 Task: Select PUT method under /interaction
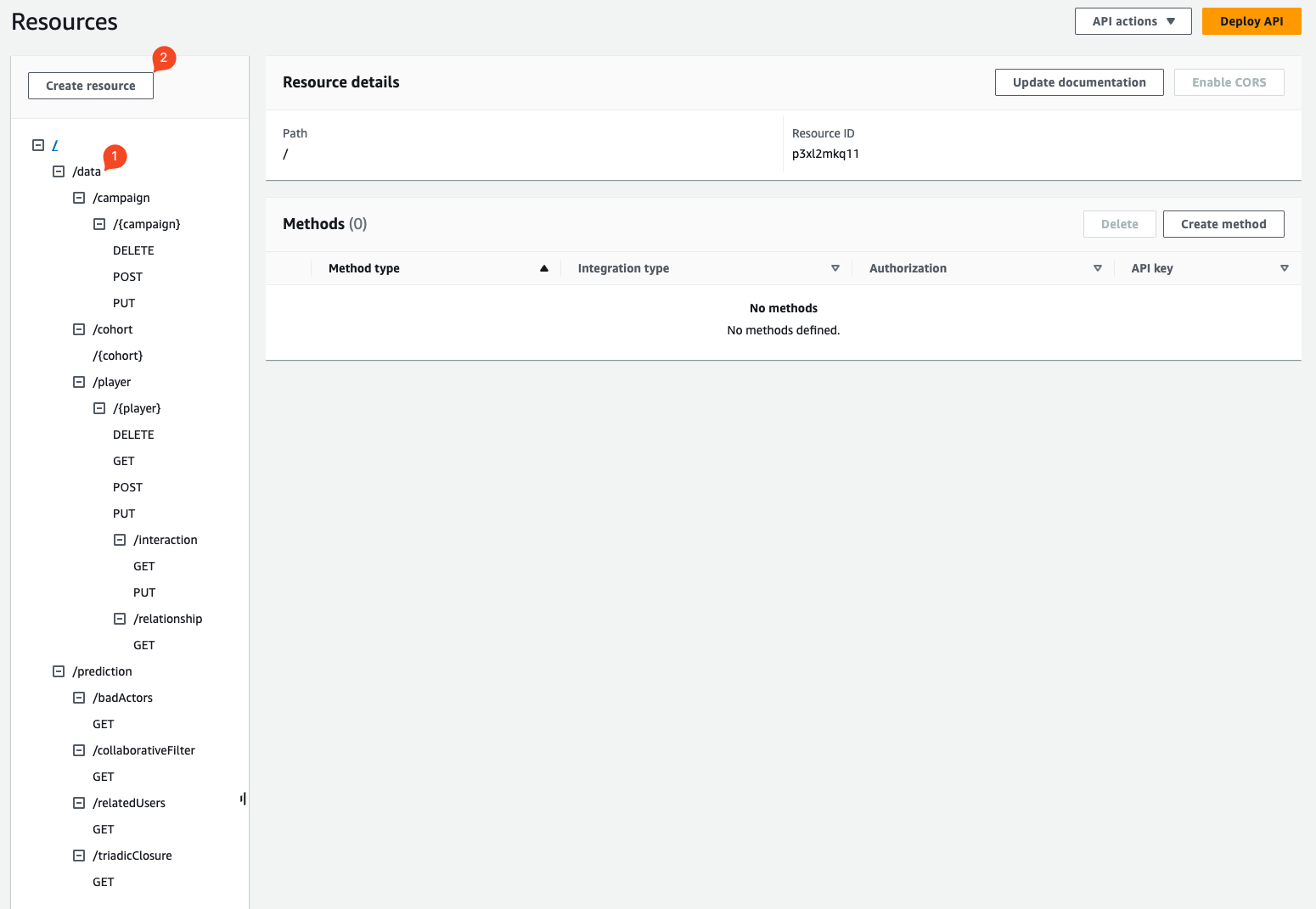pos(144,592)
